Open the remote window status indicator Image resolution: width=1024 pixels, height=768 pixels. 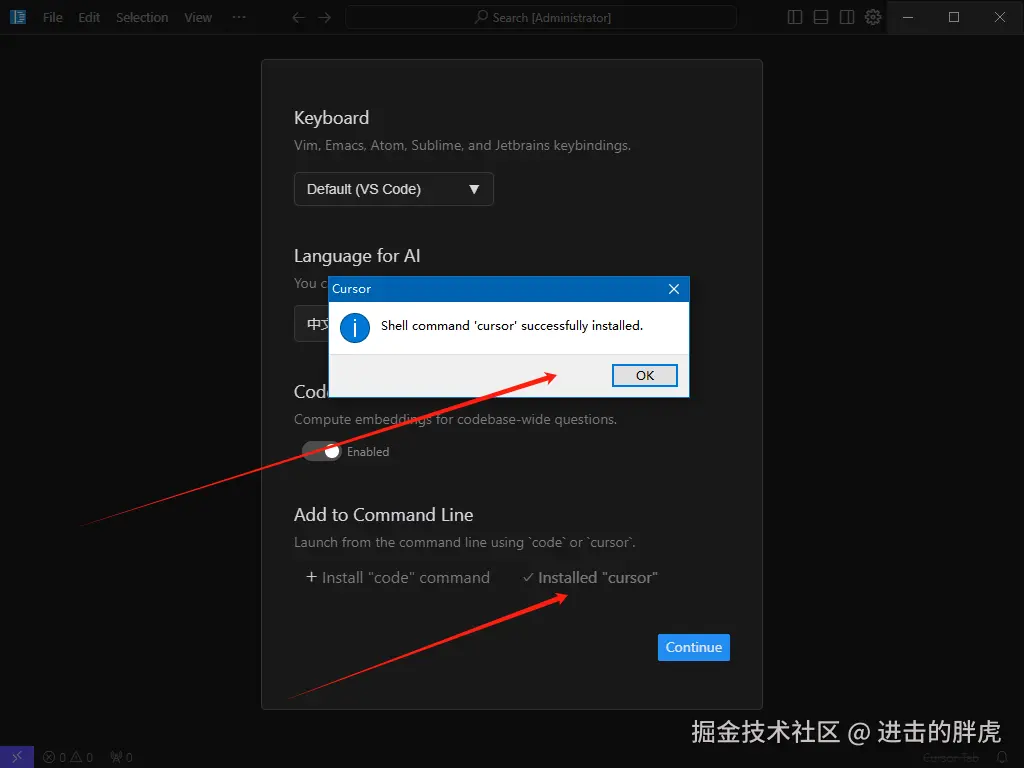(x=17, y=757)
